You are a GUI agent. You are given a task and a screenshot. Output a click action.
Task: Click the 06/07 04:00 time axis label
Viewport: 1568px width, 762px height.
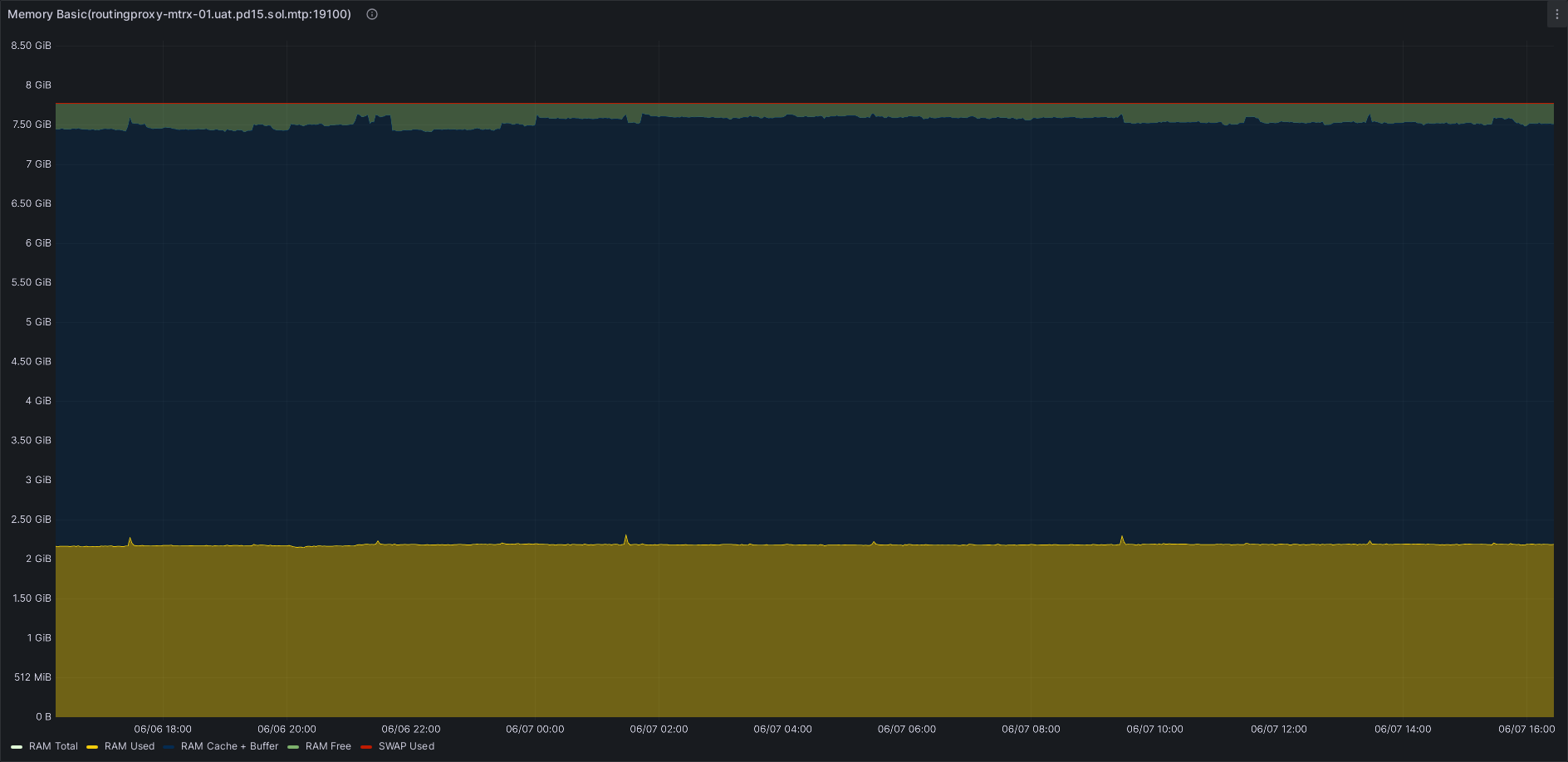click(x=783, y=729)
